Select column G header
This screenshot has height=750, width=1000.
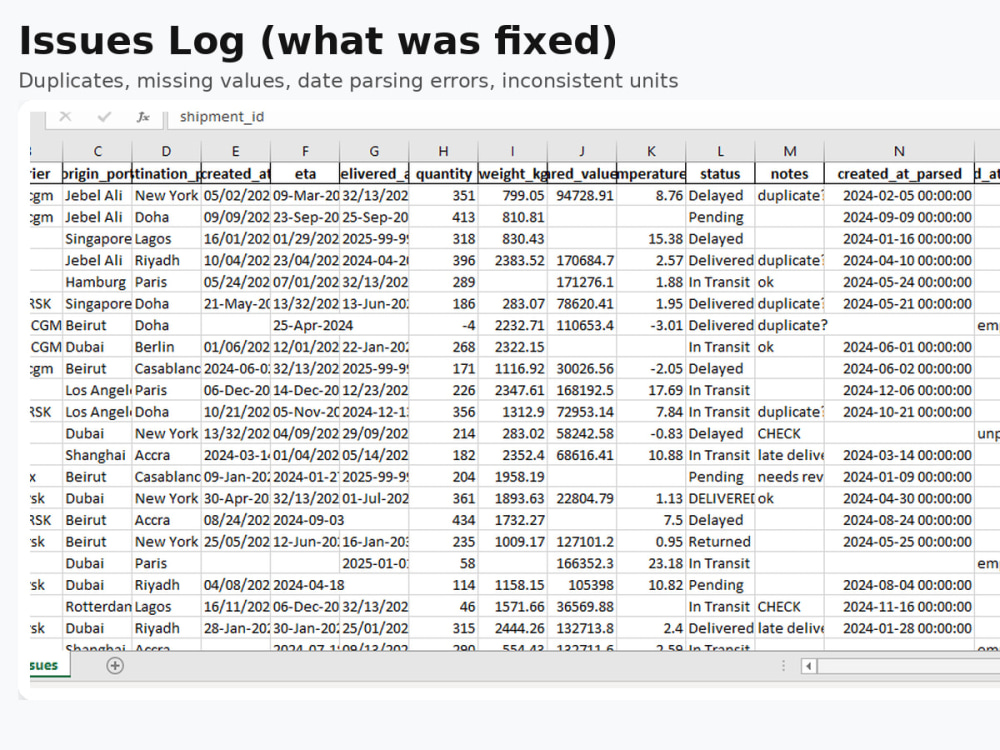374,151
